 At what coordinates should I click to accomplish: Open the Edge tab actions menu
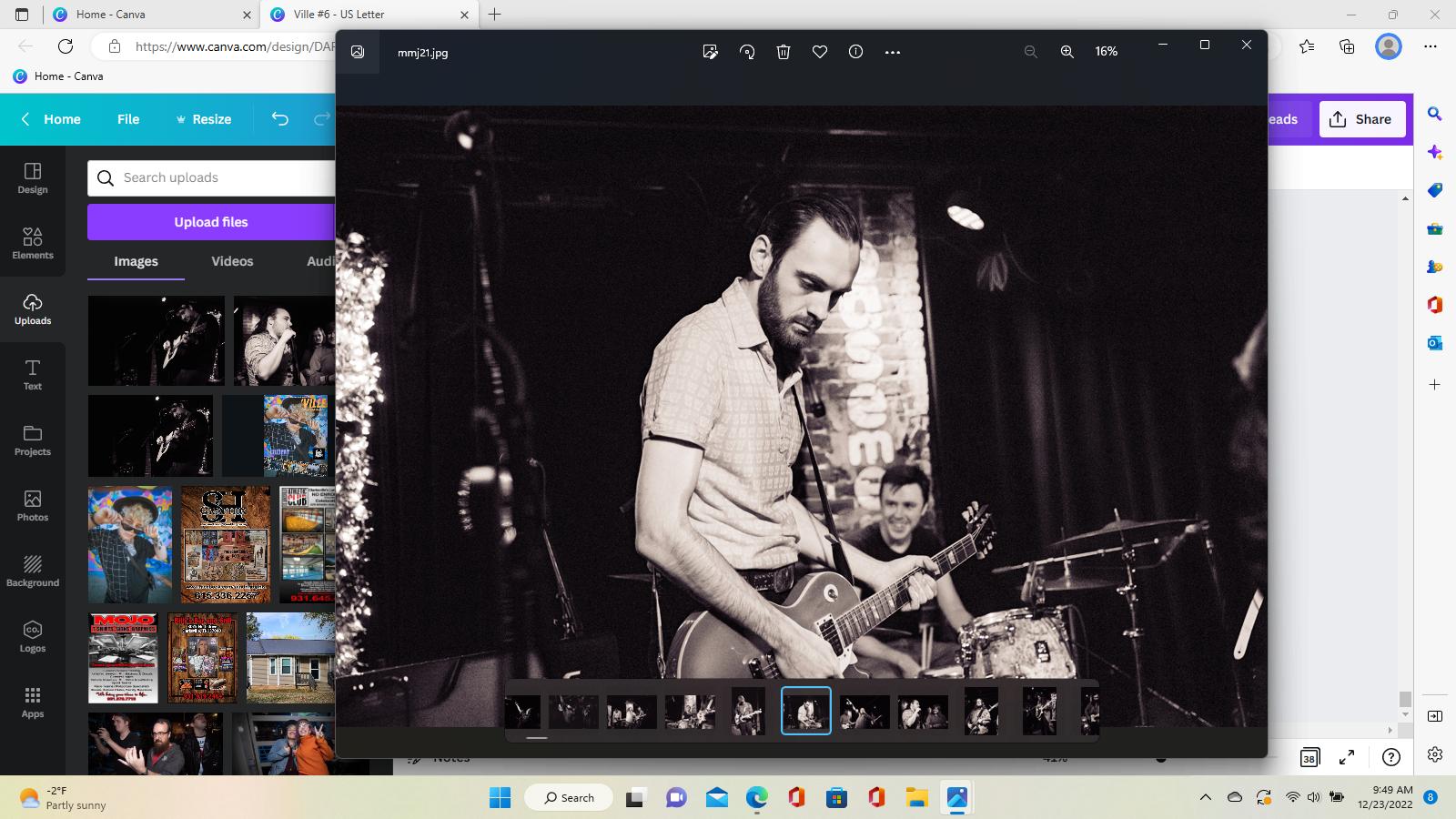(x=22, y=15)
